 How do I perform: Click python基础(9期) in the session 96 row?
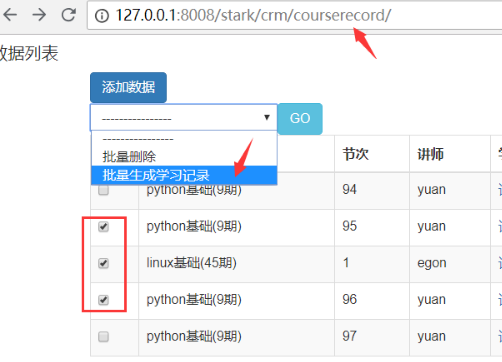(194, 300)
